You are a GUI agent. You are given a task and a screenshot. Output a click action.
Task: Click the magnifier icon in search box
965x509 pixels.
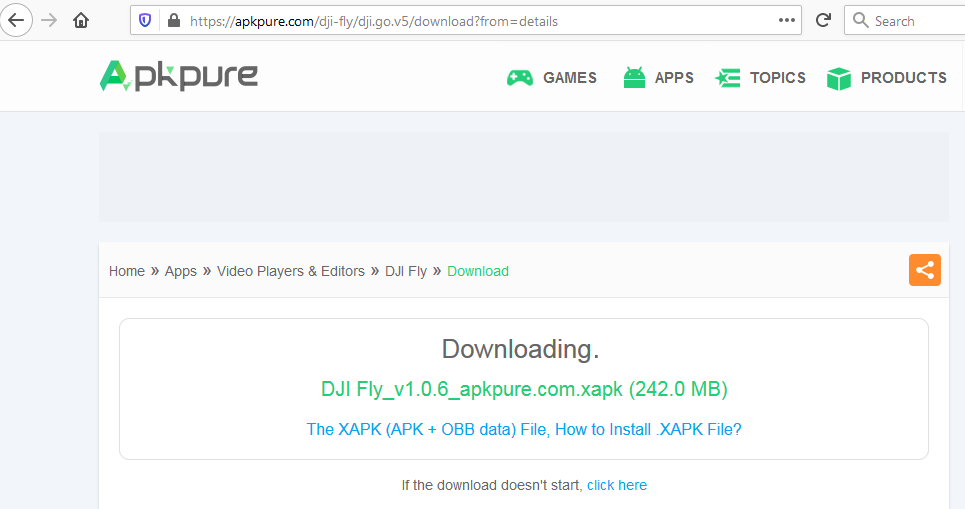(x=860, y=20)
